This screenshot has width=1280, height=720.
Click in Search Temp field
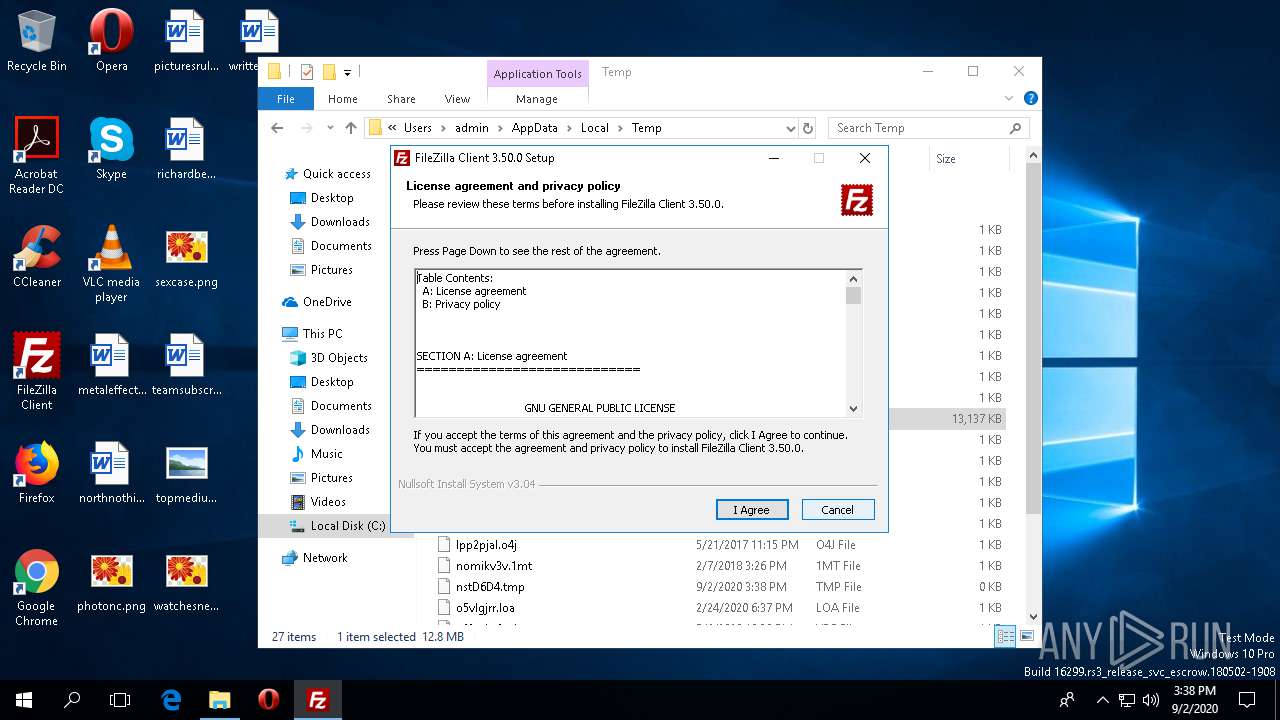tap(927, 128)
